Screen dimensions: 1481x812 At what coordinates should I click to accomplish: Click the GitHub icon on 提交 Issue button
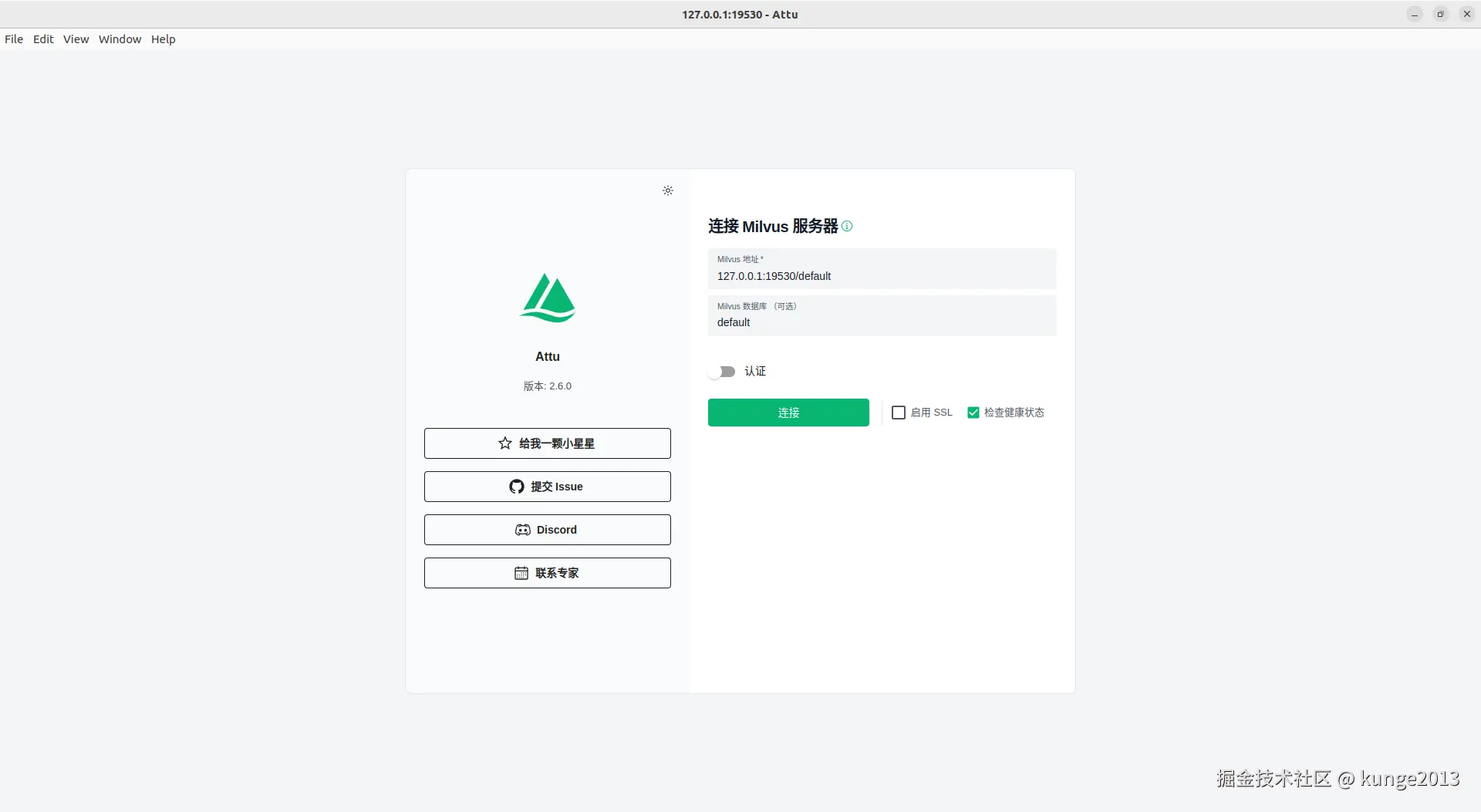click(x=515, y=487)
